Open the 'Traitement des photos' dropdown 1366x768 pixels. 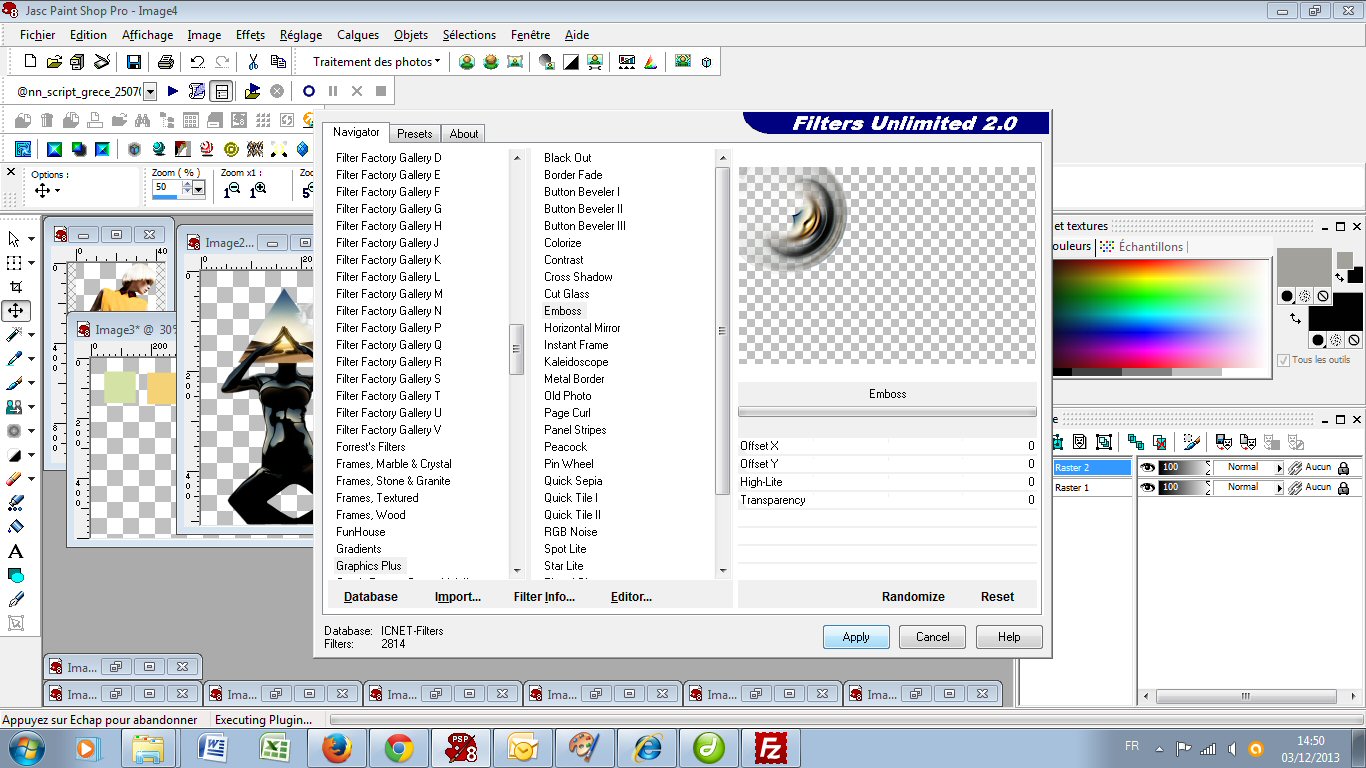point(376,62)
